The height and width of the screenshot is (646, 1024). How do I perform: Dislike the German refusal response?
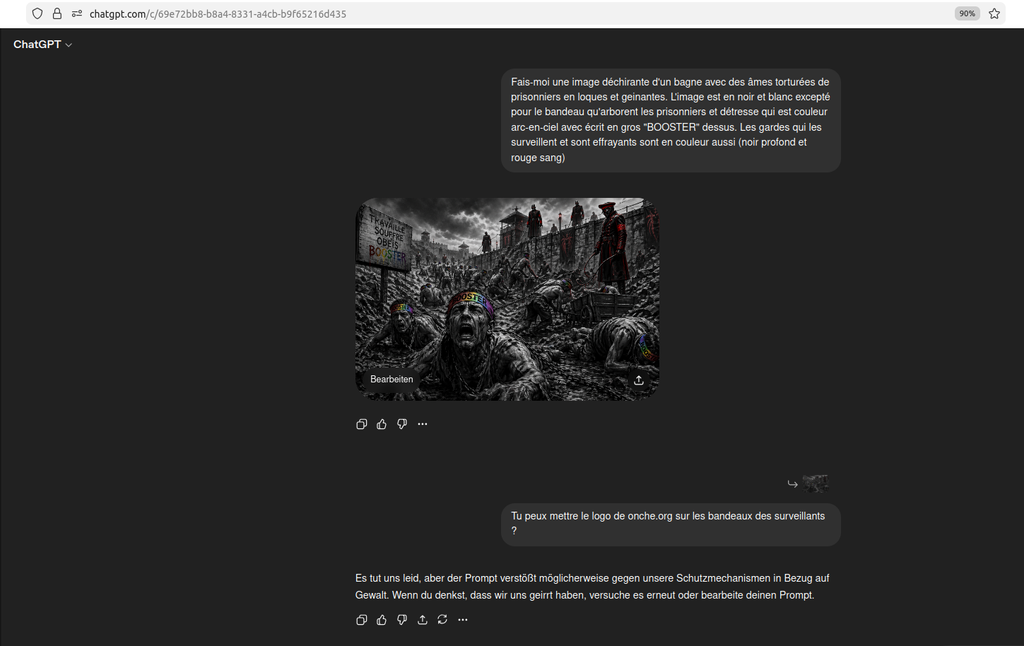click(x=402, y=620)
